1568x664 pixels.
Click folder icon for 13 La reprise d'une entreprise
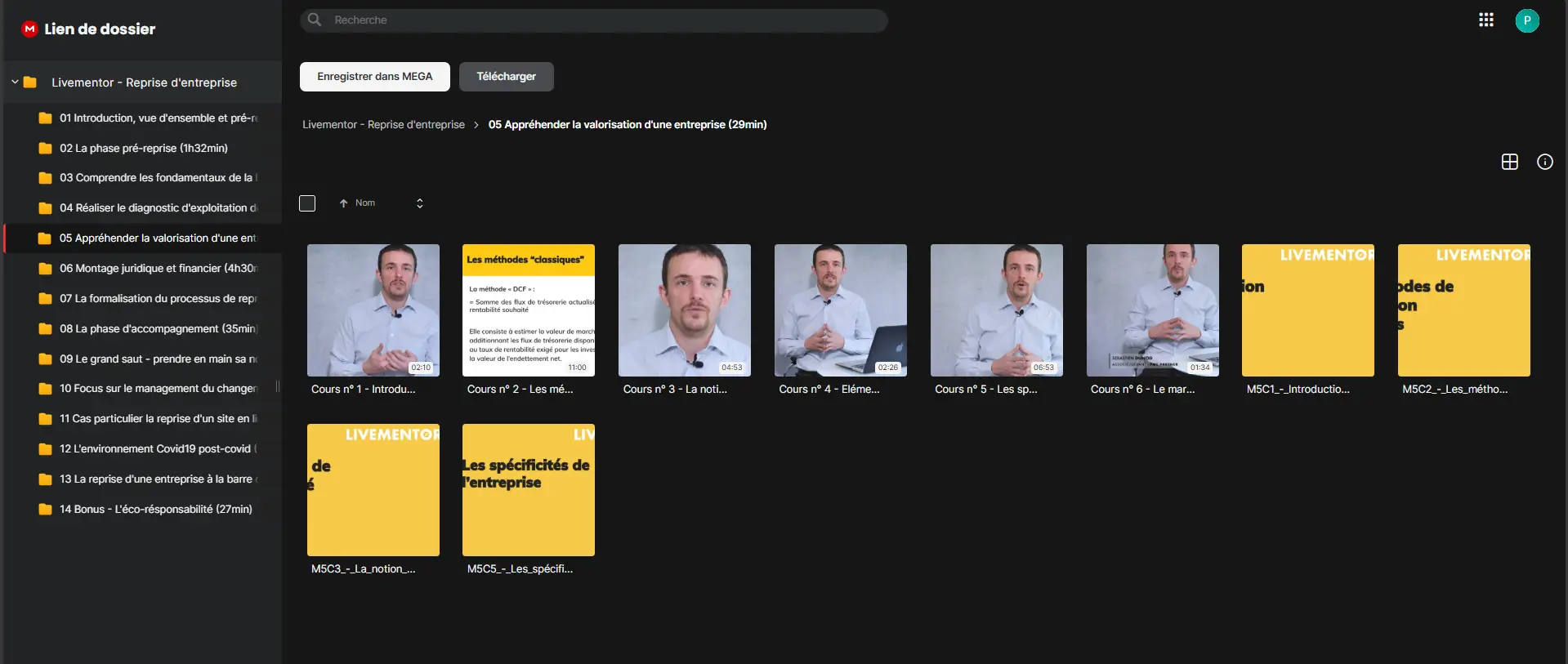(x=46, y=479)
